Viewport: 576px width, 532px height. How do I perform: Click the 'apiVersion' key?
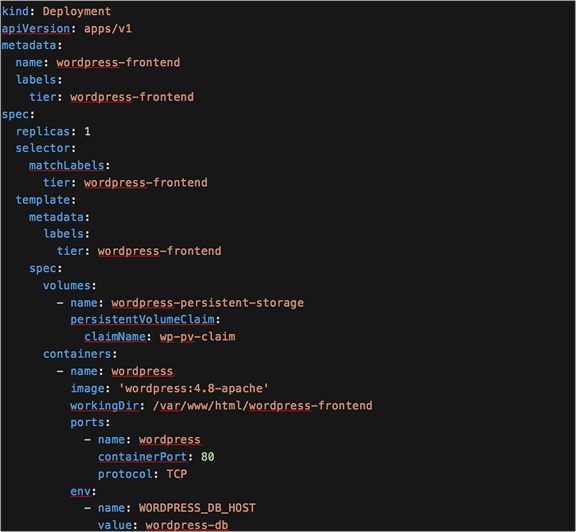(x=36, y=29)
